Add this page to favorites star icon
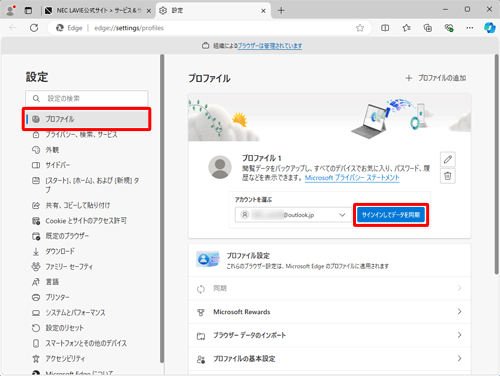This screenshot has height=376, width=500. [360, 28]
